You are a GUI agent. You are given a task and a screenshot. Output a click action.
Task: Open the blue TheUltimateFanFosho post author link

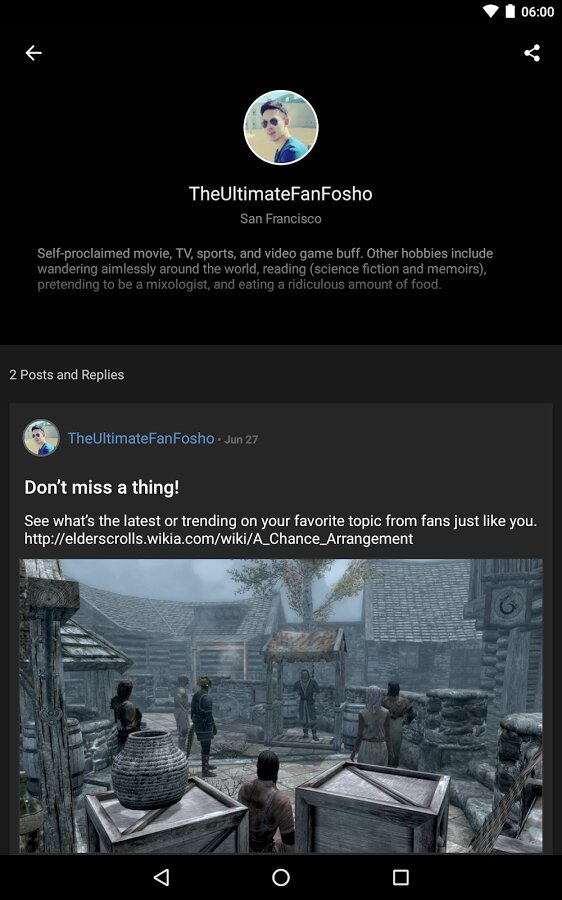click(141, 439)
